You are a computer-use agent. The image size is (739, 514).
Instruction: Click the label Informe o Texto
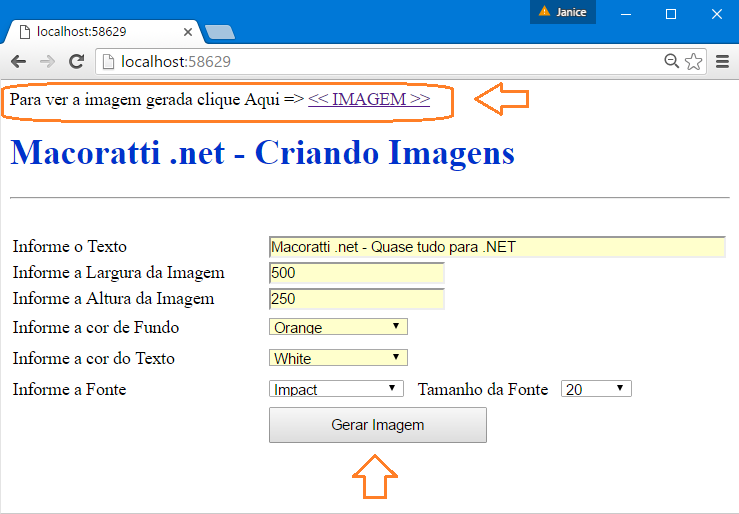pos(70,246)
